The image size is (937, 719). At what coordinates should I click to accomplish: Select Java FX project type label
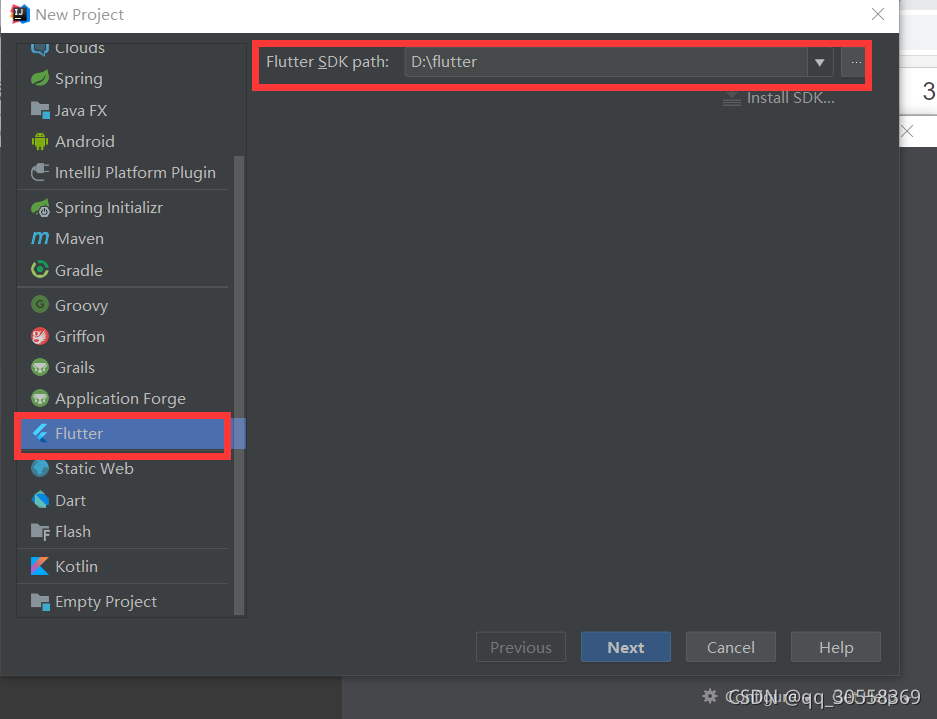click(81, 110)
